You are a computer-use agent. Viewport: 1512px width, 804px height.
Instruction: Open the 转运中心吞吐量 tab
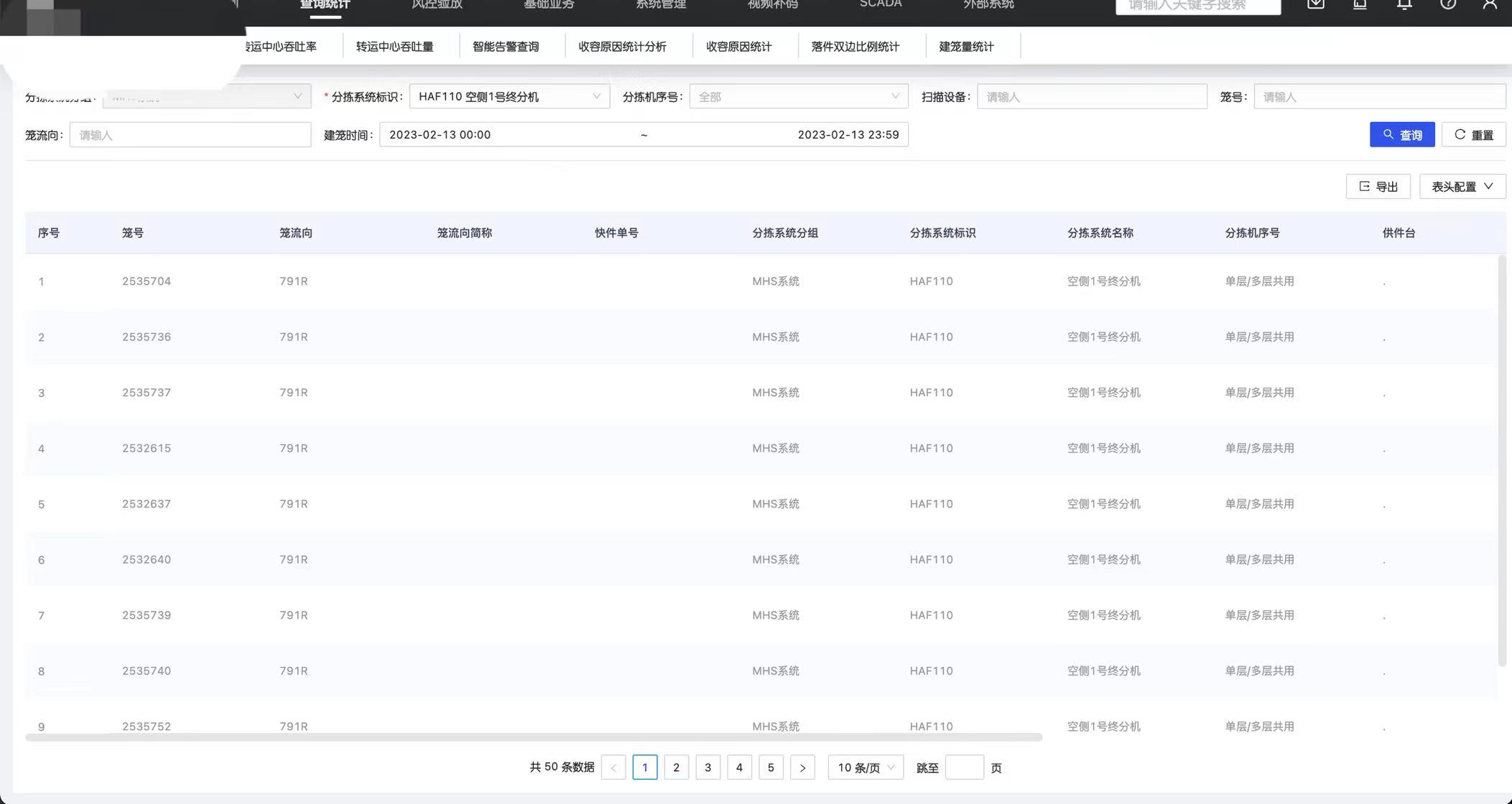point(395,47)
